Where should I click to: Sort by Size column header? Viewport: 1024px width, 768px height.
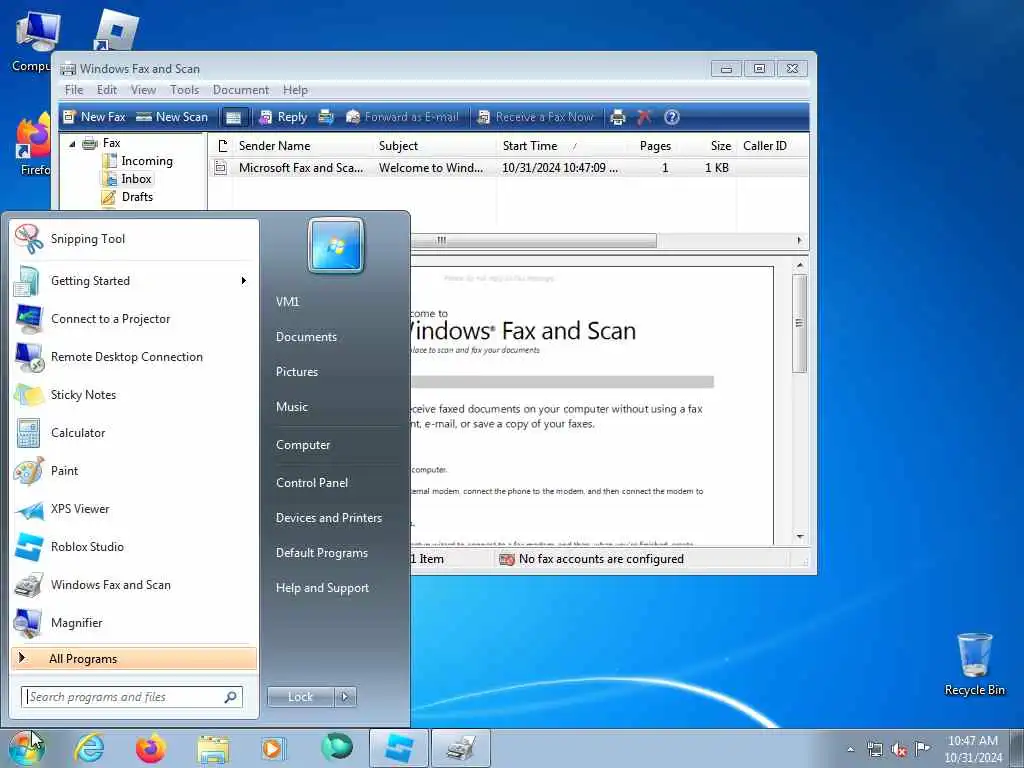point(707,146)
